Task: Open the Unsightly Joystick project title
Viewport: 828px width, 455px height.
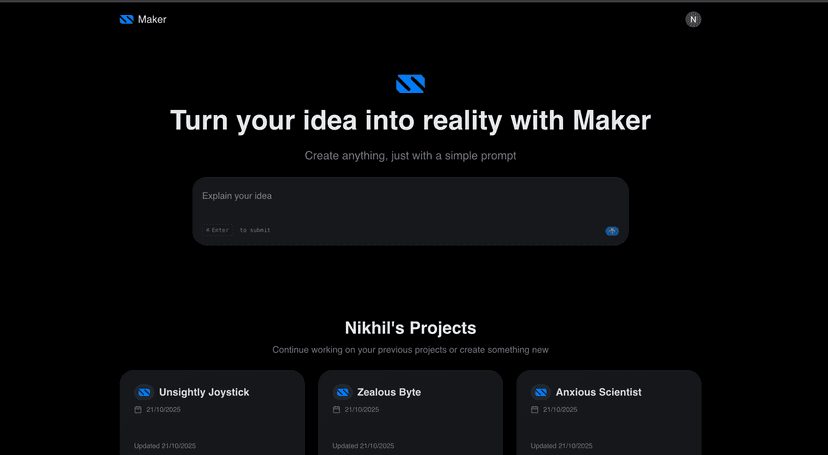Action: tap(204, 392)
